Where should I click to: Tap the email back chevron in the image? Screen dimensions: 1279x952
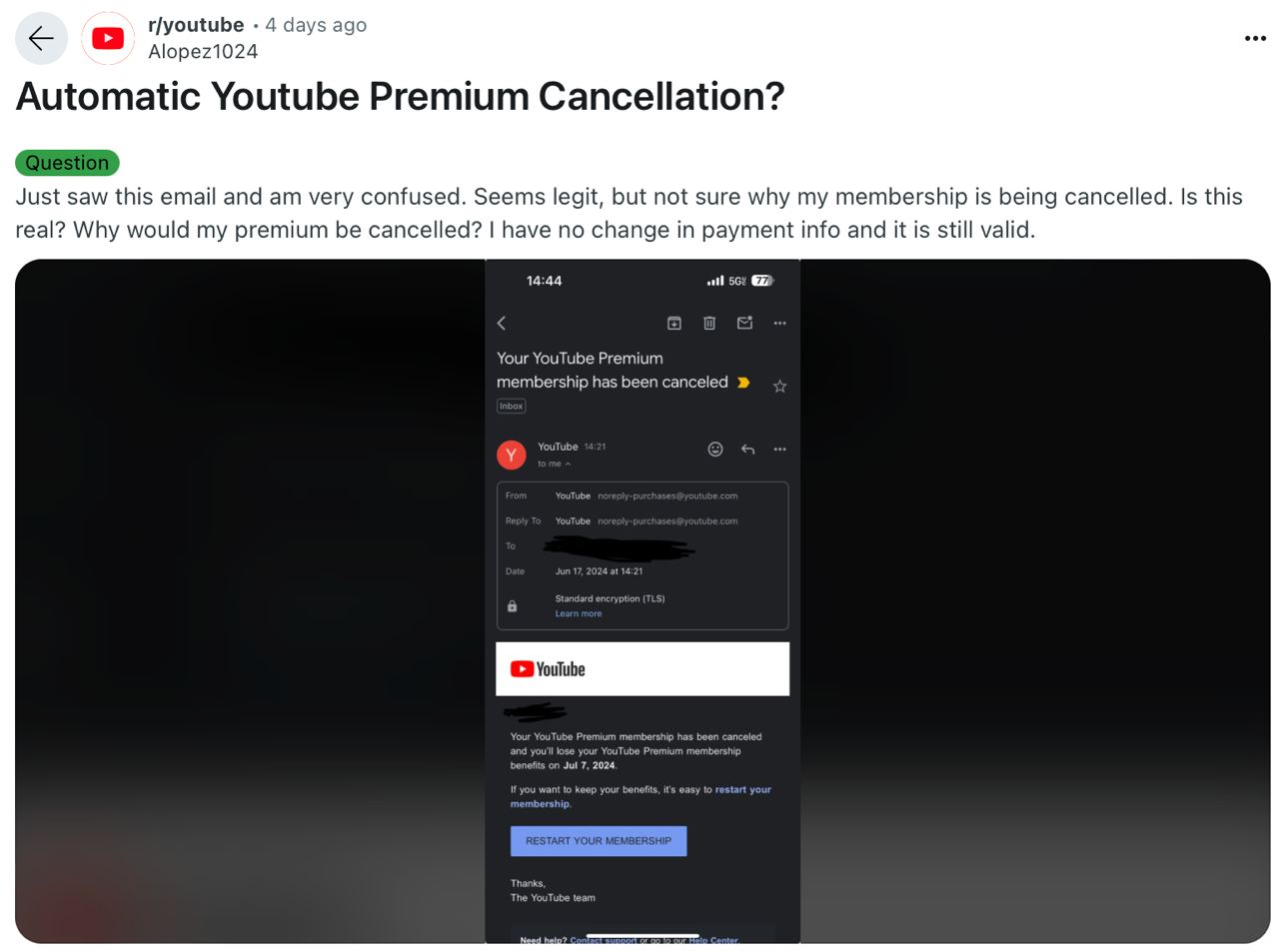point(502,323)
